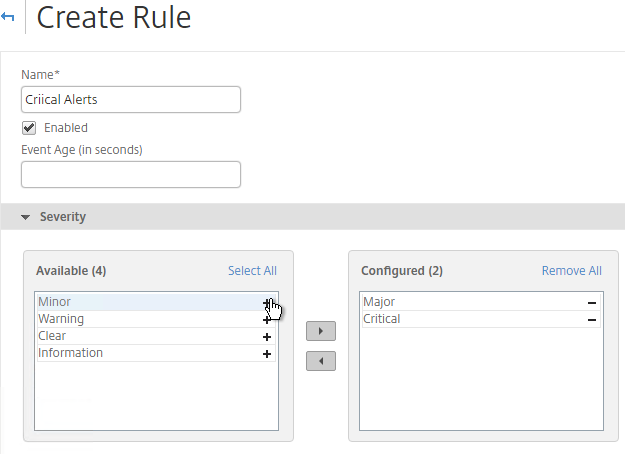This screenshot has height=454, width=625.
Task: Remove Major severity with minus icon
Action: pos(592,303)
